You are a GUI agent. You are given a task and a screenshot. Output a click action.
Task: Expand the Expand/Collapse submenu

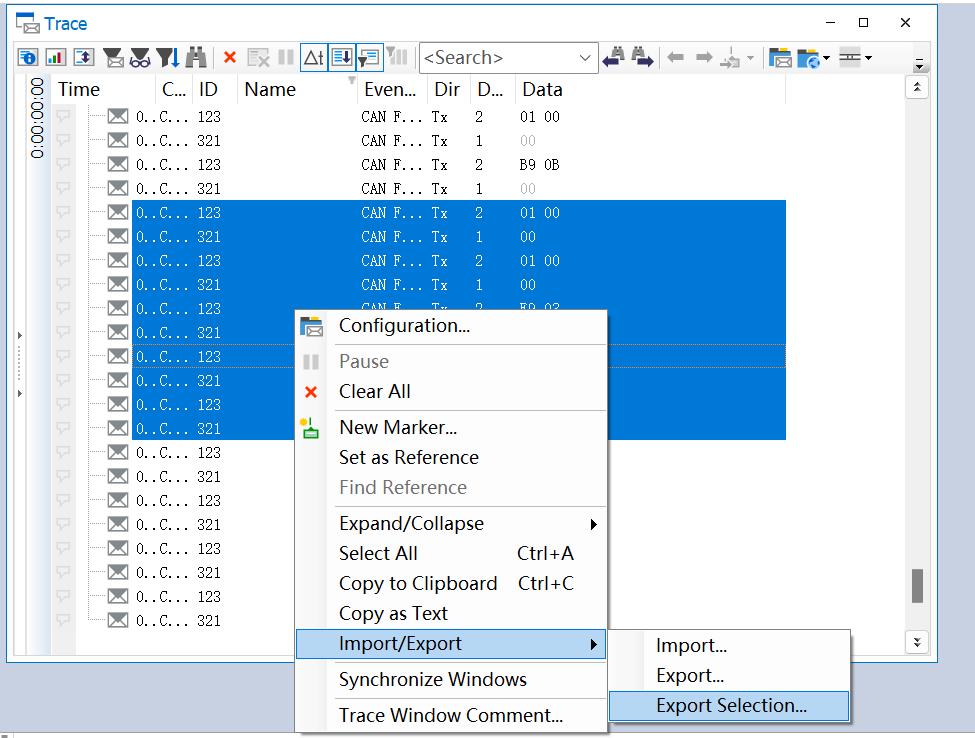(593, 524)
